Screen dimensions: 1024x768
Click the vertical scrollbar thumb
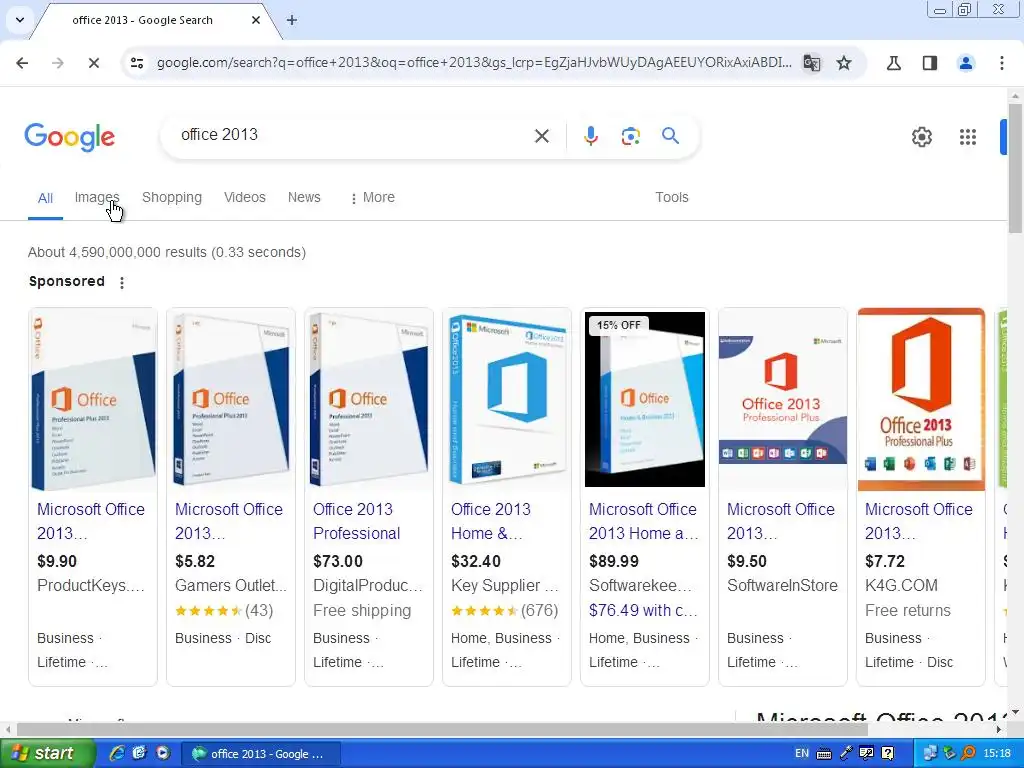pyautogui.click(x=1015, y=168)
